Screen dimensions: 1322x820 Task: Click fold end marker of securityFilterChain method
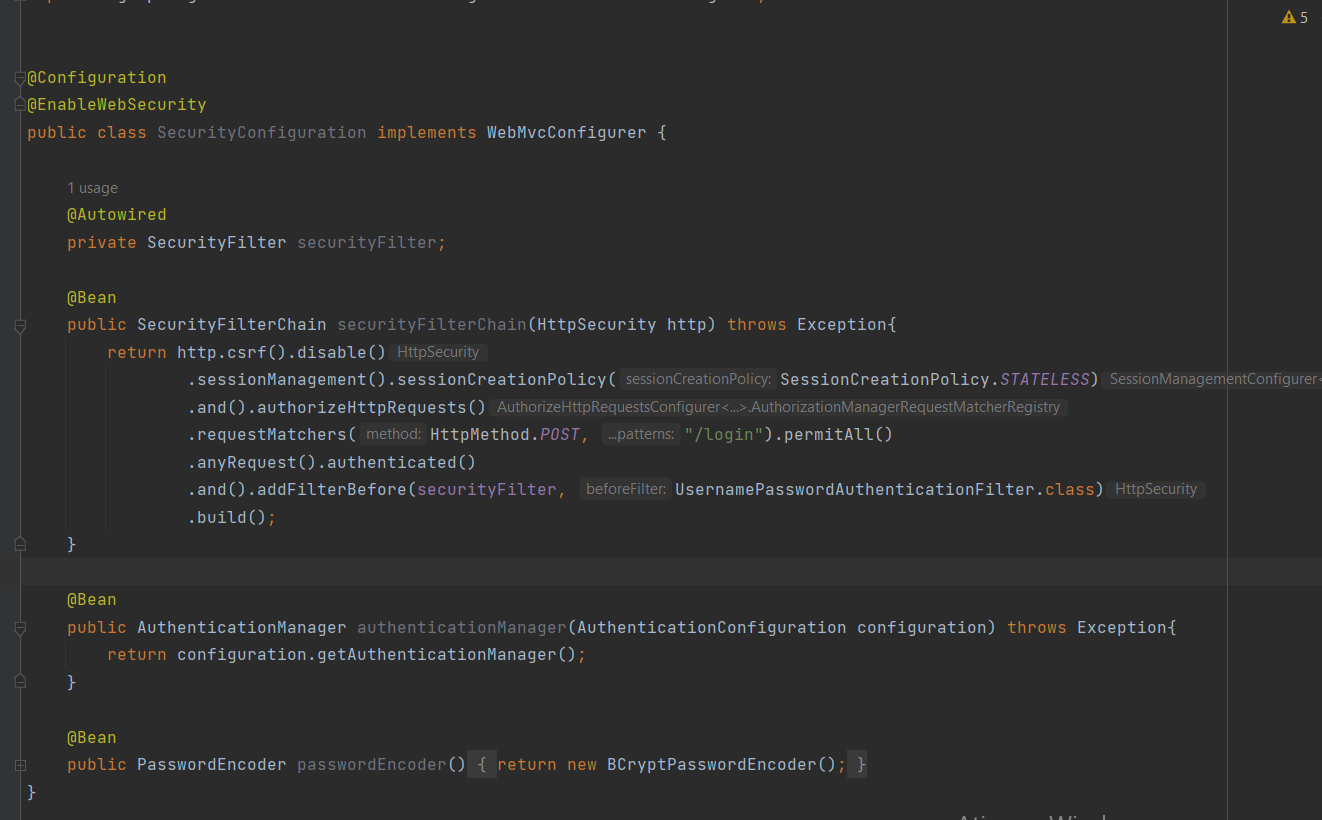click(x=20, y=544)
